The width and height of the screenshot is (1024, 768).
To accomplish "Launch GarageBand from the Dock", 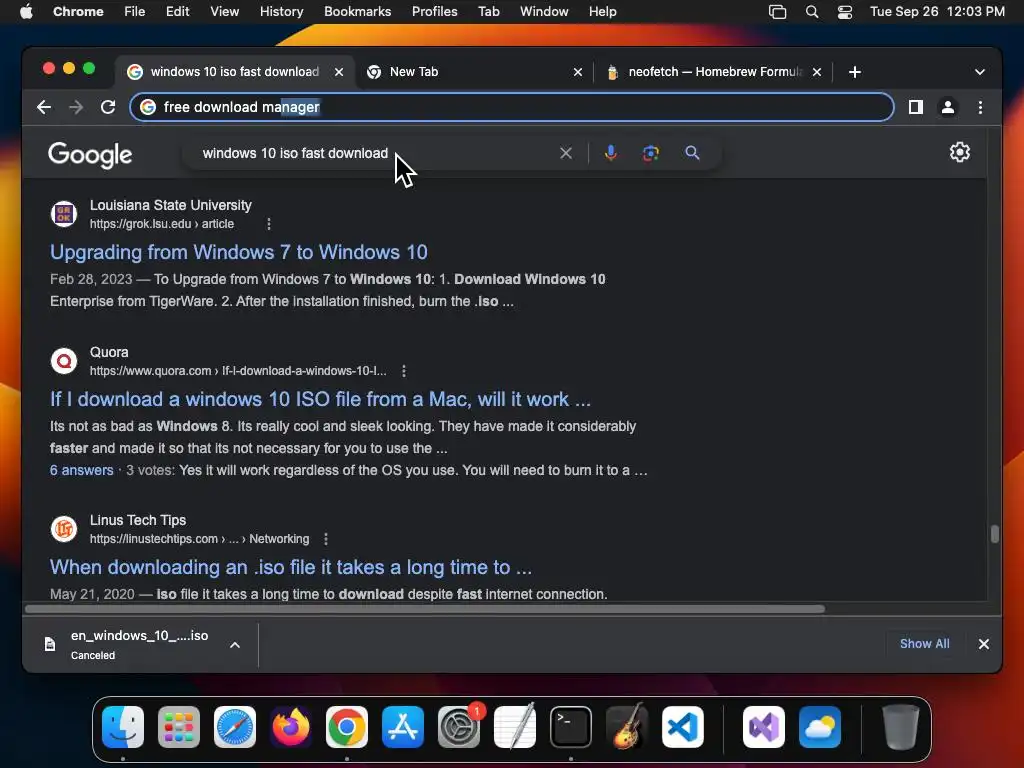I will pos(627,727).
